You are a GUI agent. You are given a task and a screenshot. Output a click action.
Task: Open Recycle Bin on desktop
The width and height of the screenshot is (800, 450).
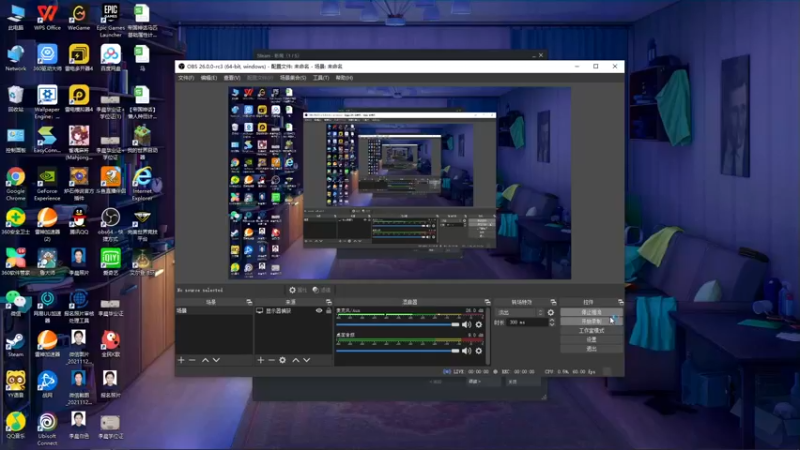coord(15,98)
